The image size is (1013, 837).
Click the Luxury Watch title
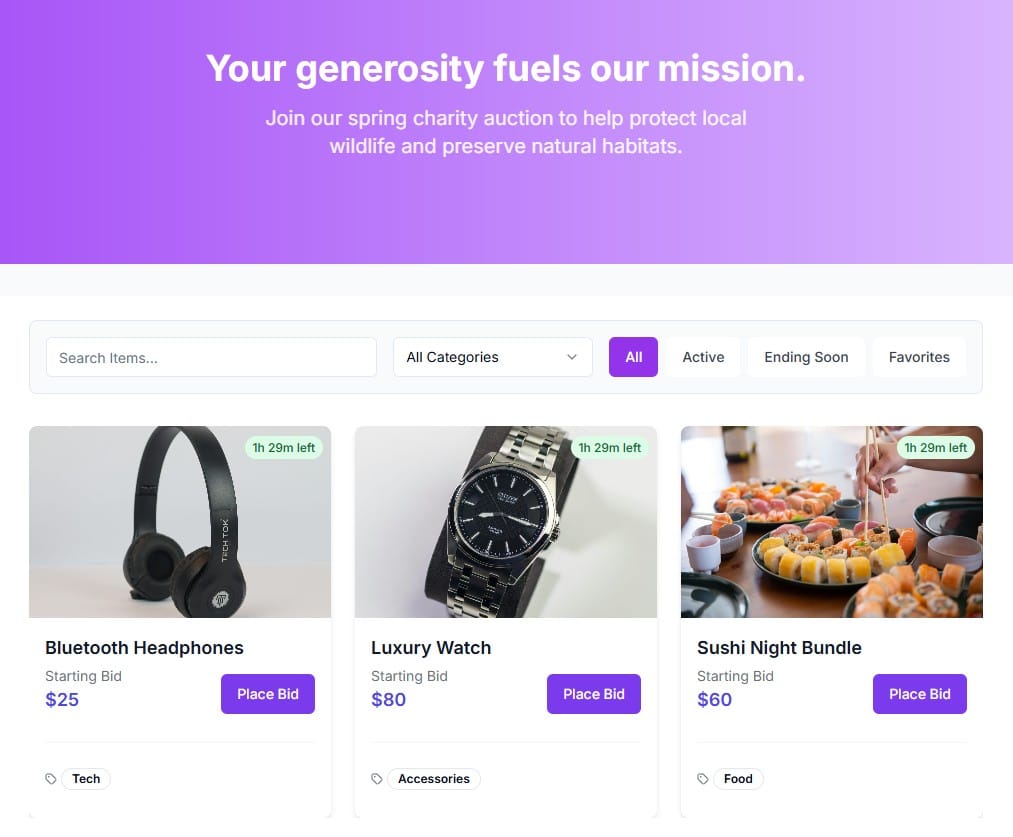coord(431,648)
